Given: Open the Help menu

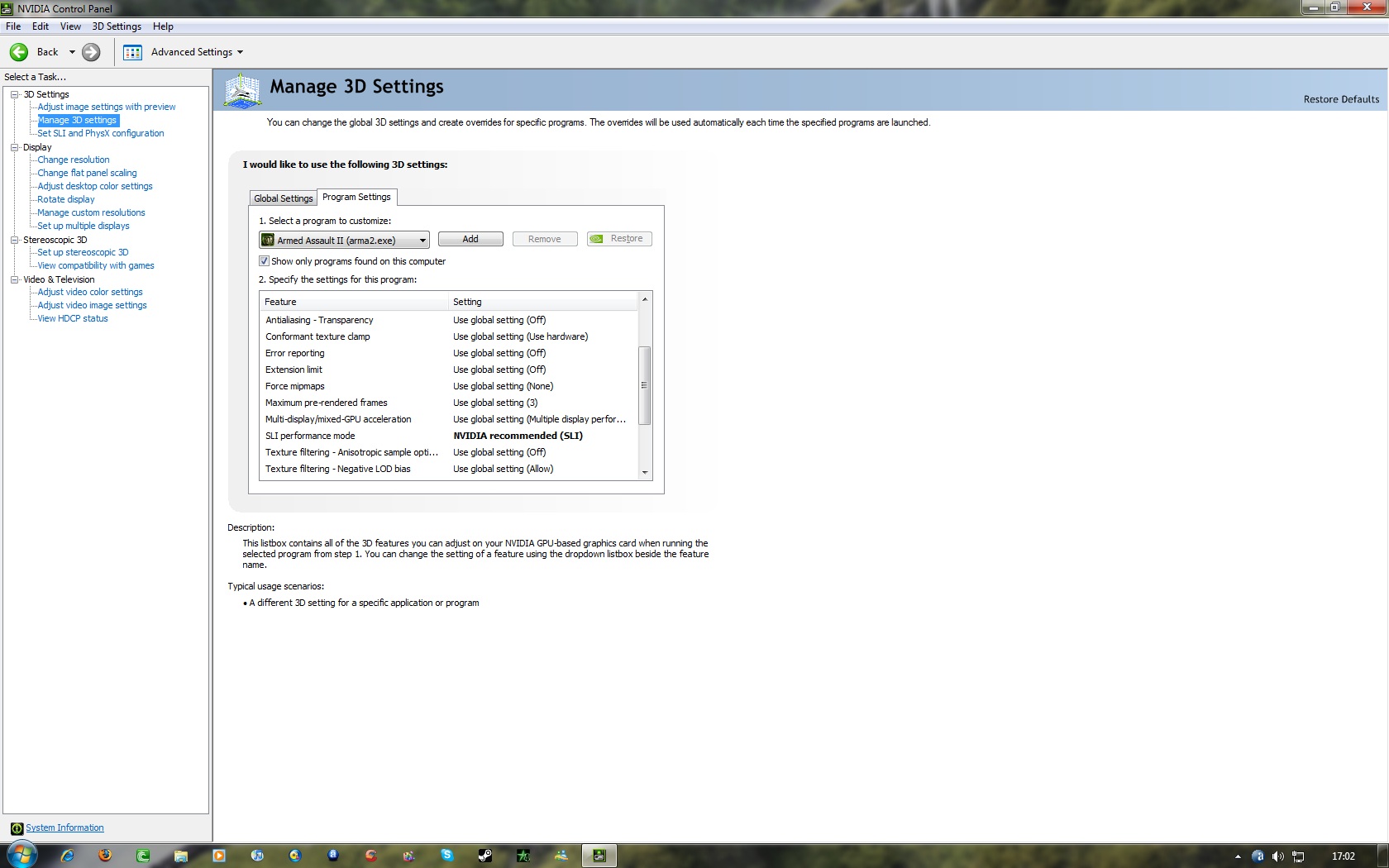Looking at the screenshot, I should click(x=163, y=26).
